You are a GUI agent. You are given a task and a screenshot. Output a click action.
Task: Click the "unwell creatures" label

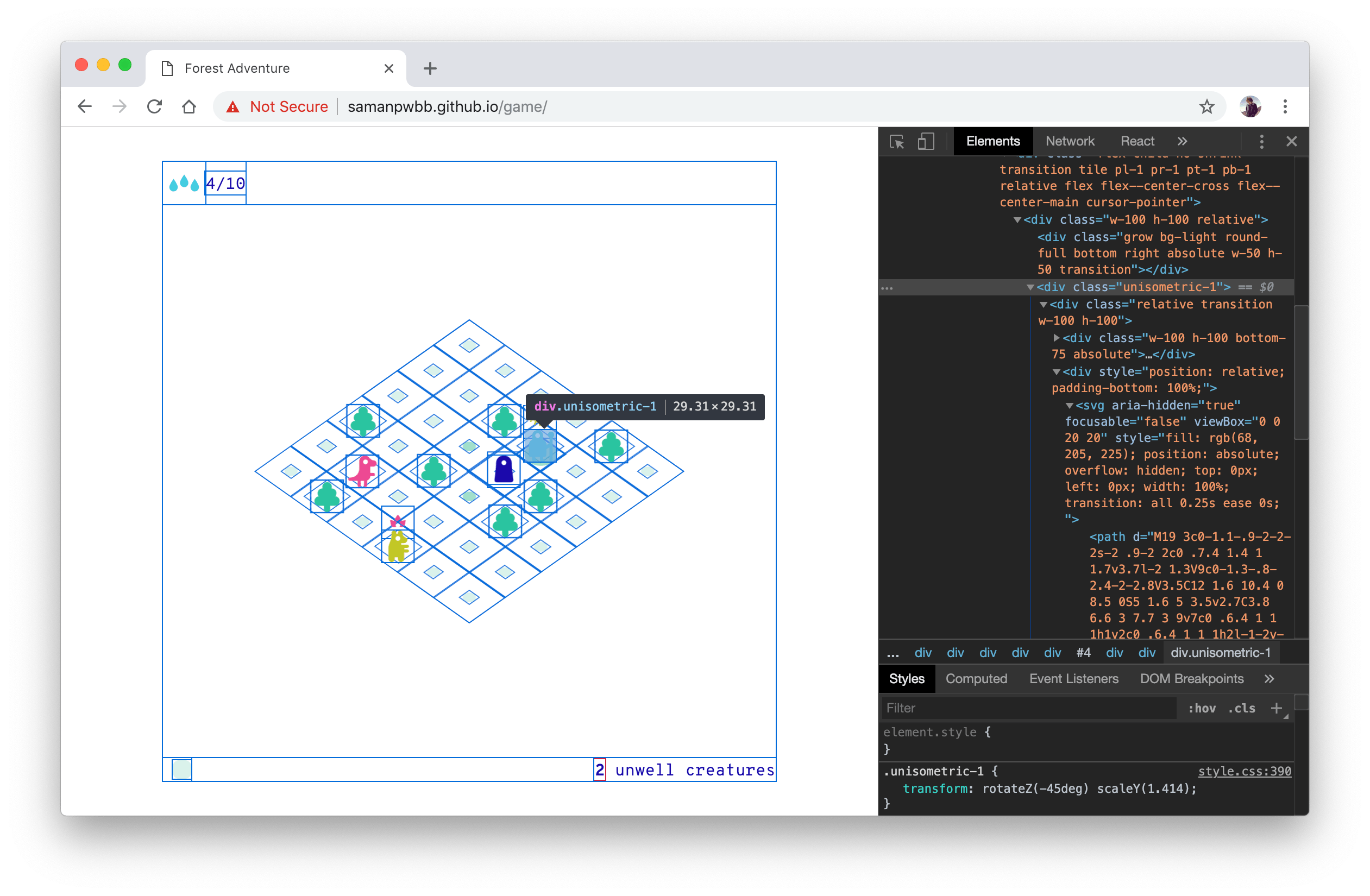coord(695,770)
